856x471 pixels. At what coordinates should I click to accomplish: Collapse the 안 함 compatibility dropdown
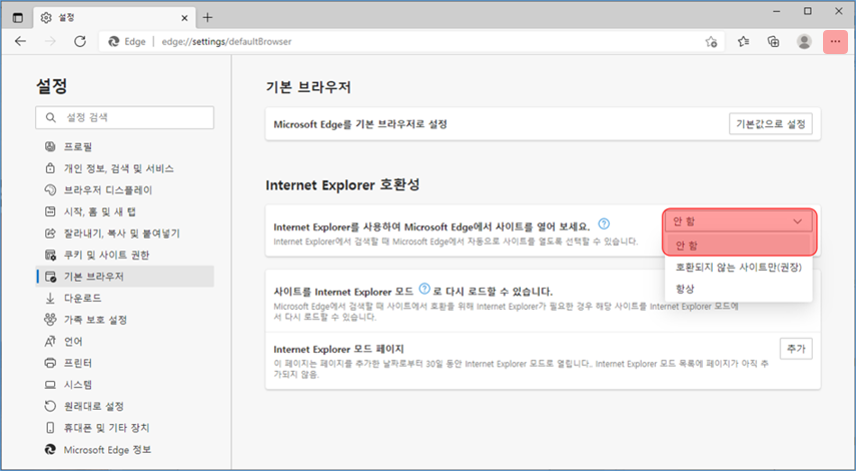click(x=739, y=222)
